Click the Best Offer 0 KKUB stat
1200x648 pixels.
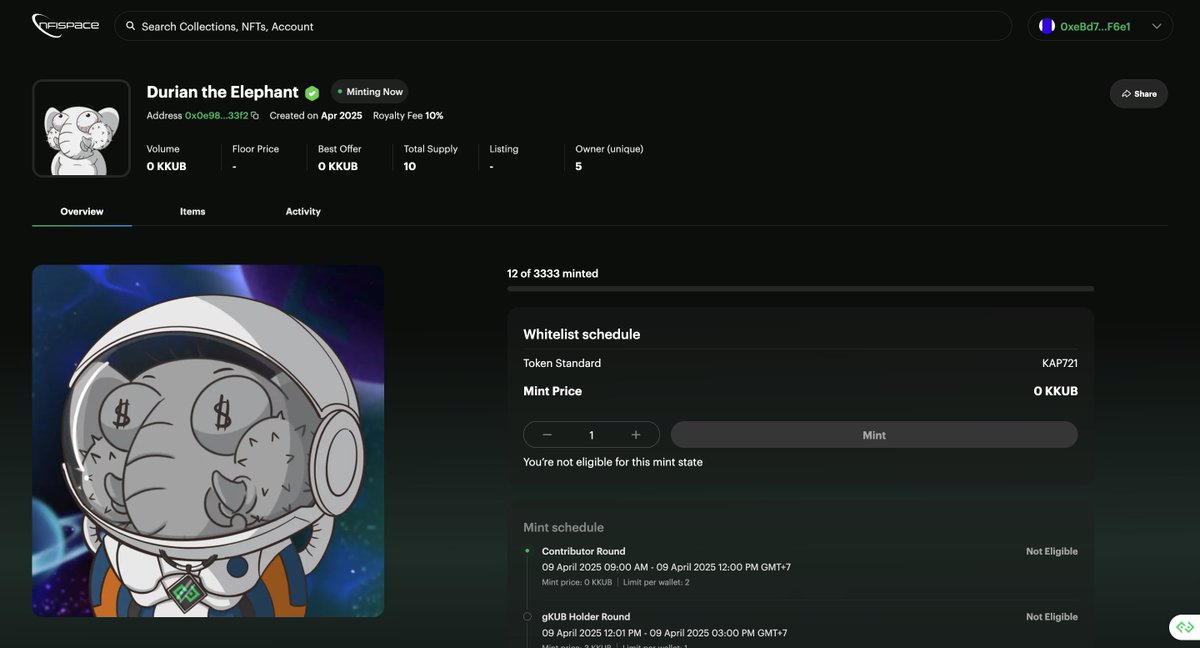point(340,158)
